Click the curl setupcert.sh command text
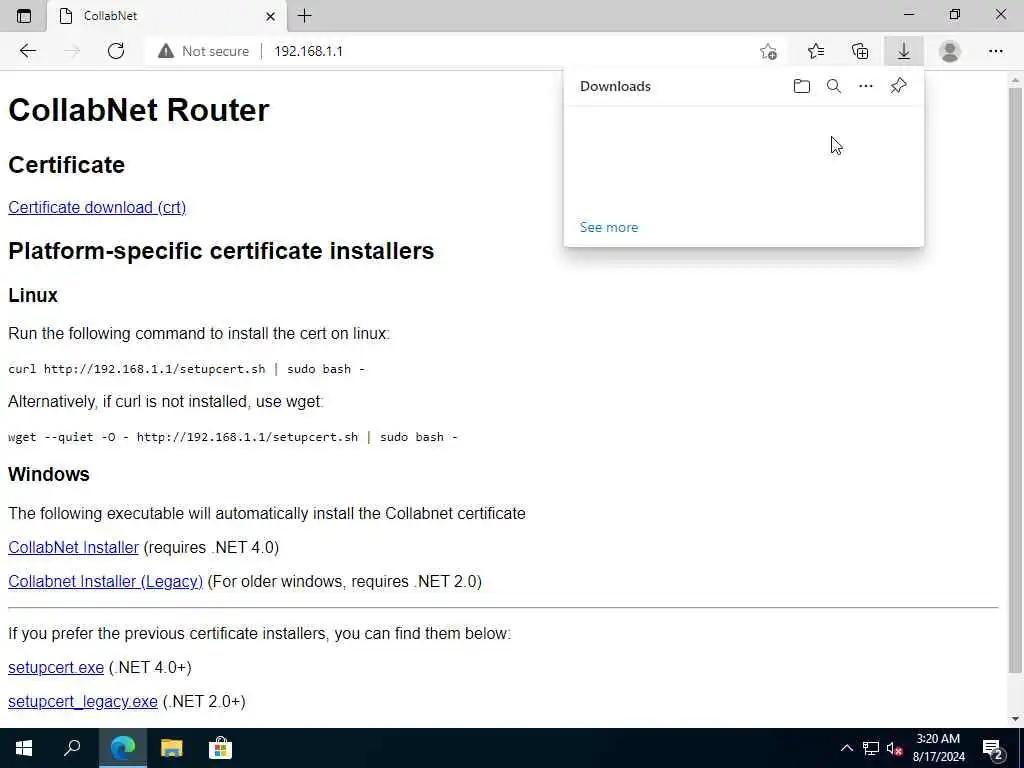Image resolution: width=1024 pixels, height=768 pixels. (187, 369)
